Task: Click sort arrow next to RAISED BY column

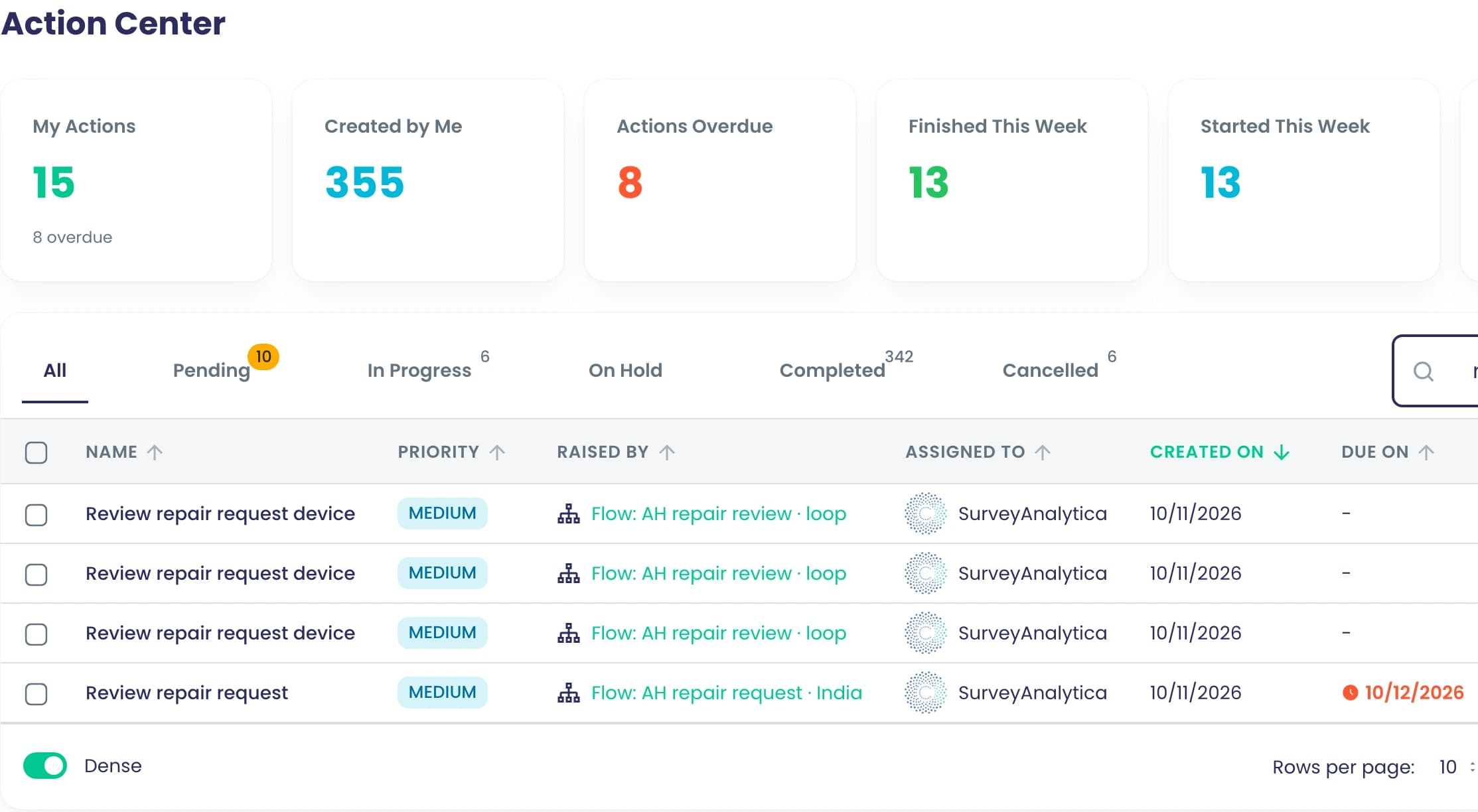Action: 667,452
